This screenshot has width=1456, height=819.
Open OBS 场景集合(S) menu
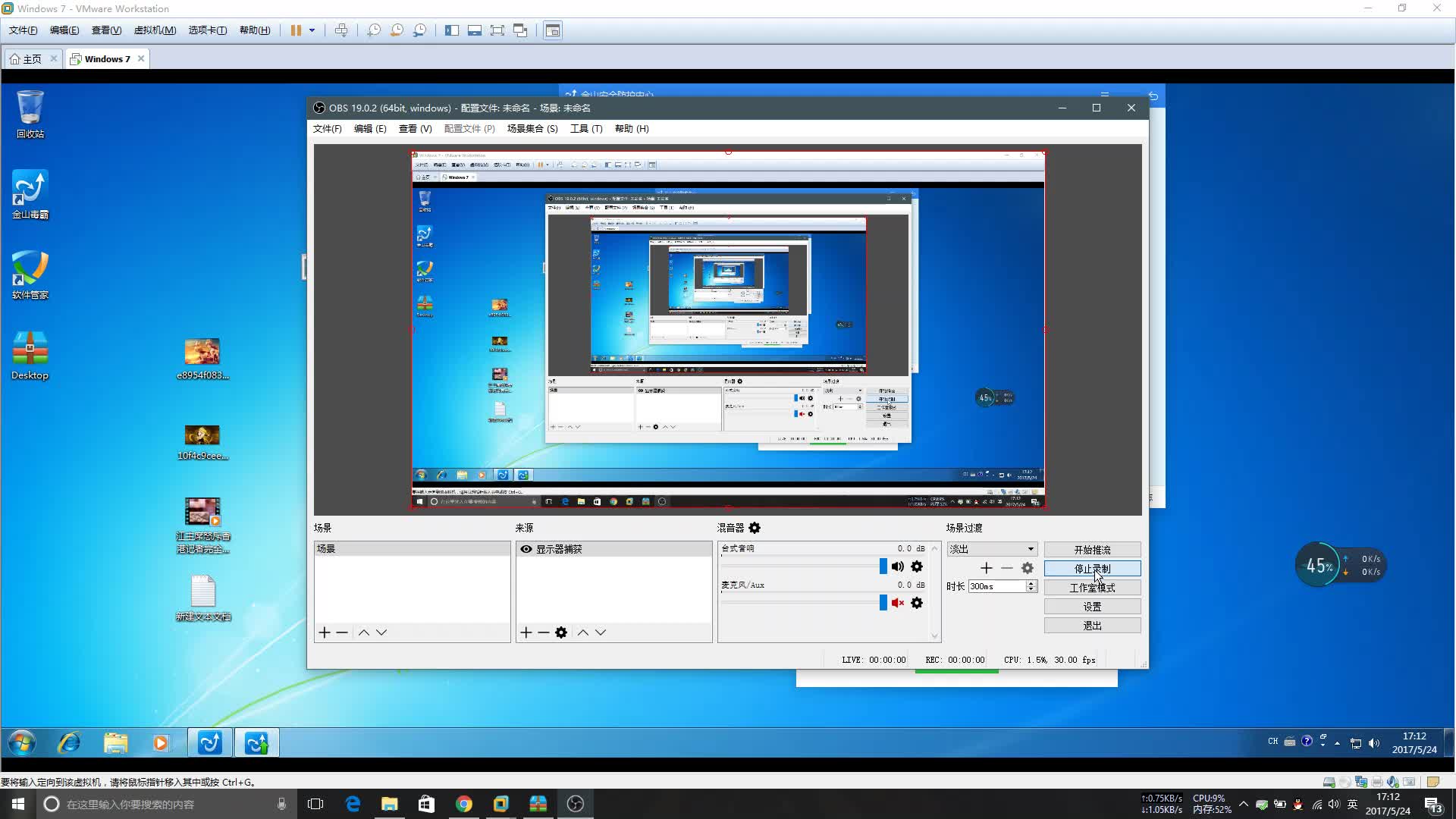pyautogui.click(x=532, y=128)
